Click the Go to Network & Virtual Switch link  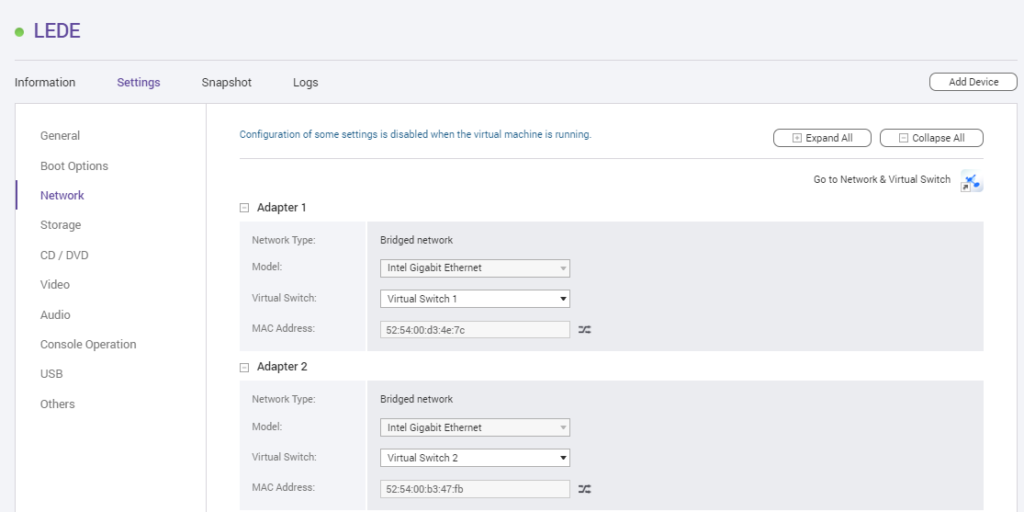point(882,180)
